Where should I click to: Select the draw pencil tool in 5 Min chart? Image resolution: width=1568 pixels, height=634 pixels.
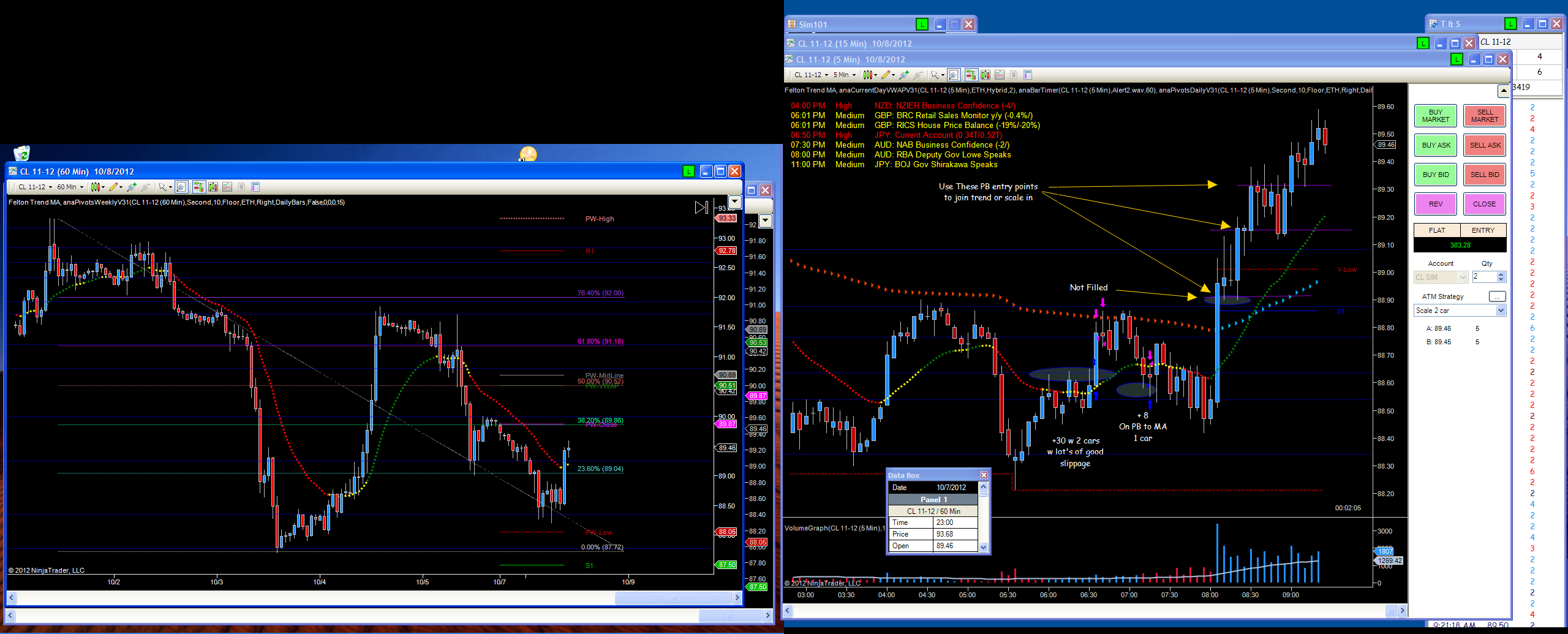tap(888, 75)
